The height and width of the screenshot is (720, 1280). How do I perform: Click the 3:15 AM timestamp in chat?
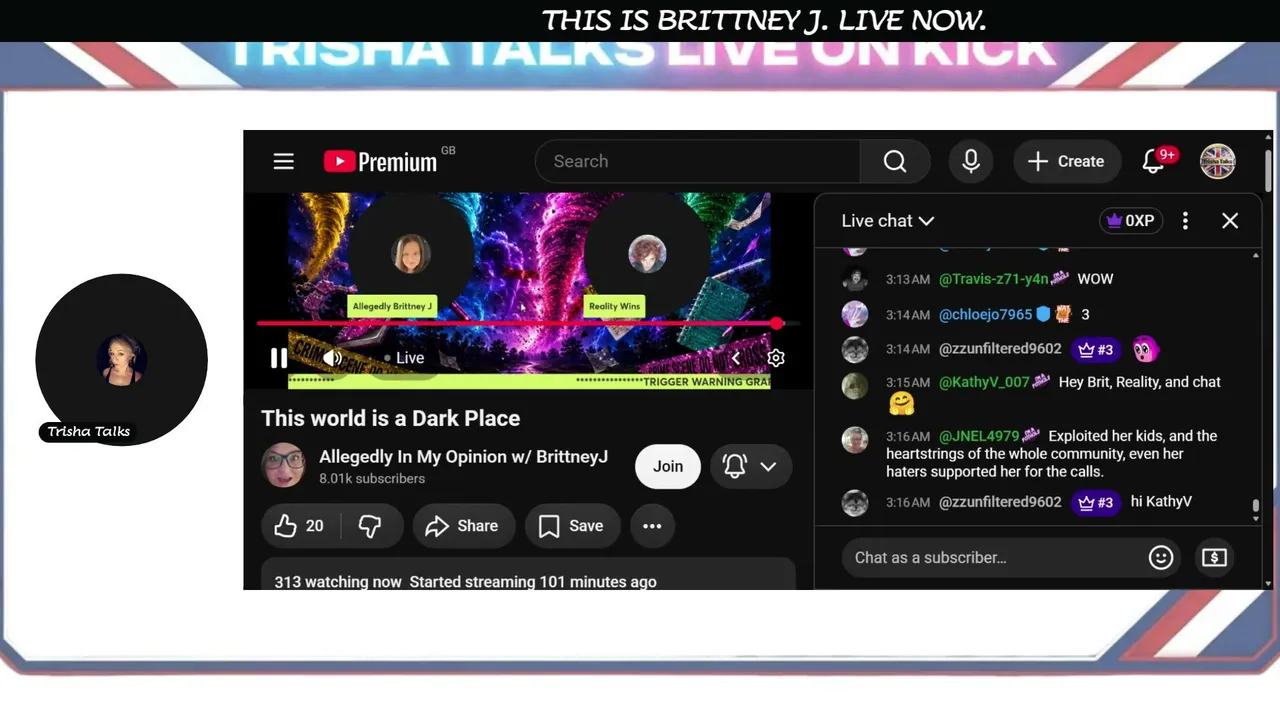tap(908, 383)
